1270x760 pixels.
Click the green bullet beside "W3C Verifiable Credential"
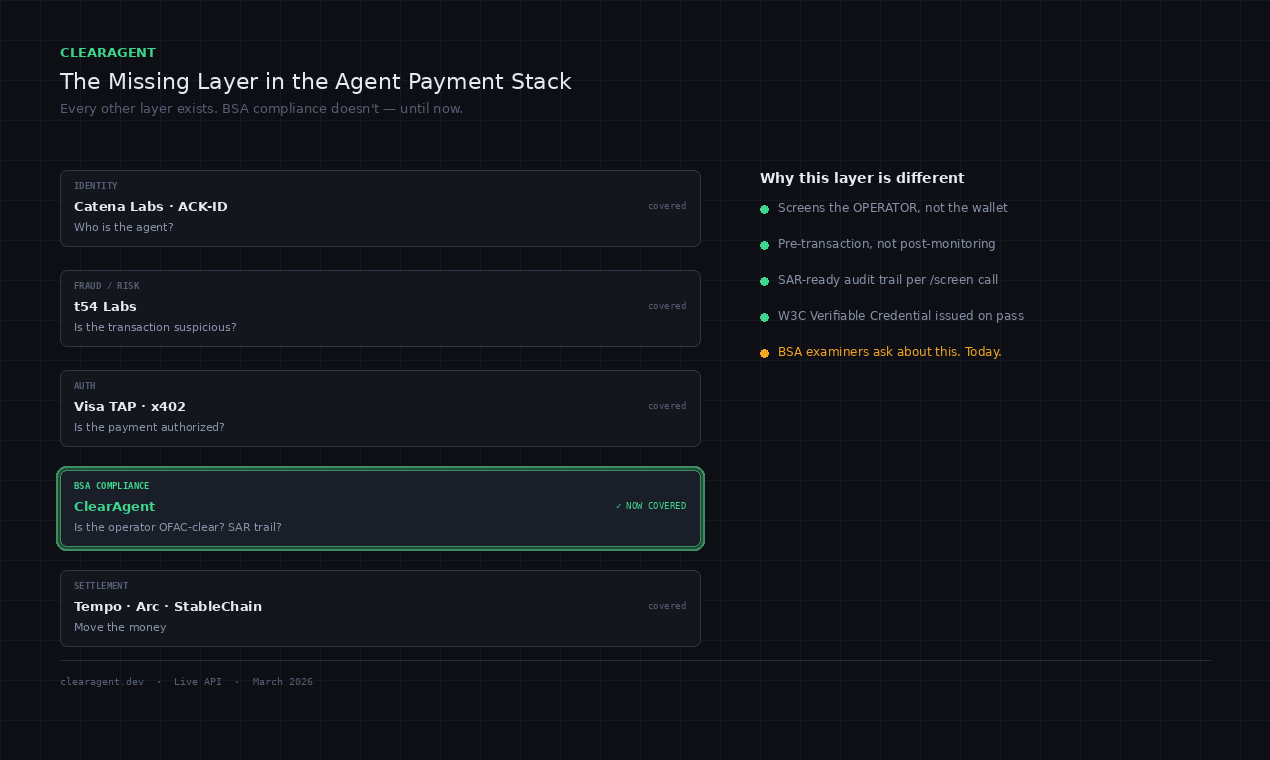[764, 317]
